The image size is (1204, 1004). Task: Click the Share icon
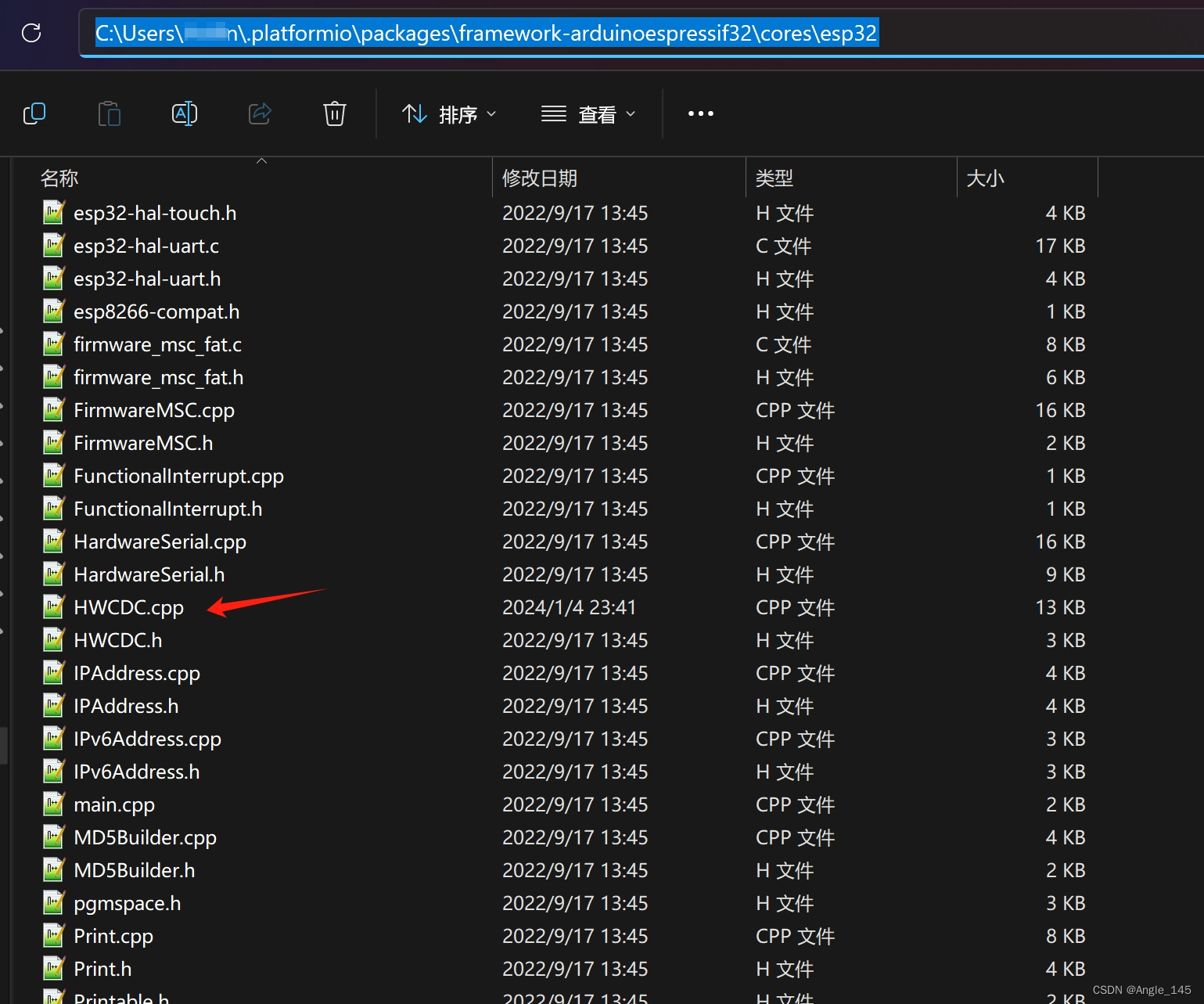tap(259, 113)
